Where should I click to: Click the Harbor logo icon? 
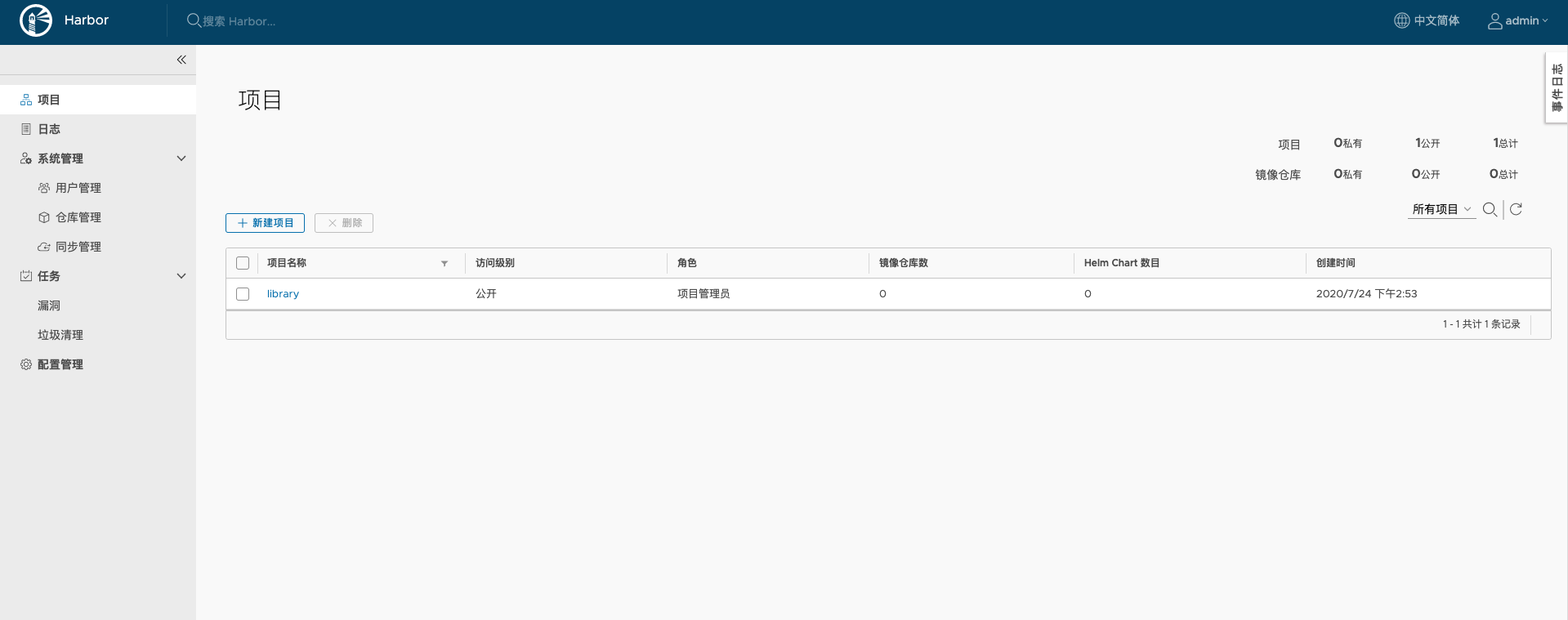pos(36,20)
